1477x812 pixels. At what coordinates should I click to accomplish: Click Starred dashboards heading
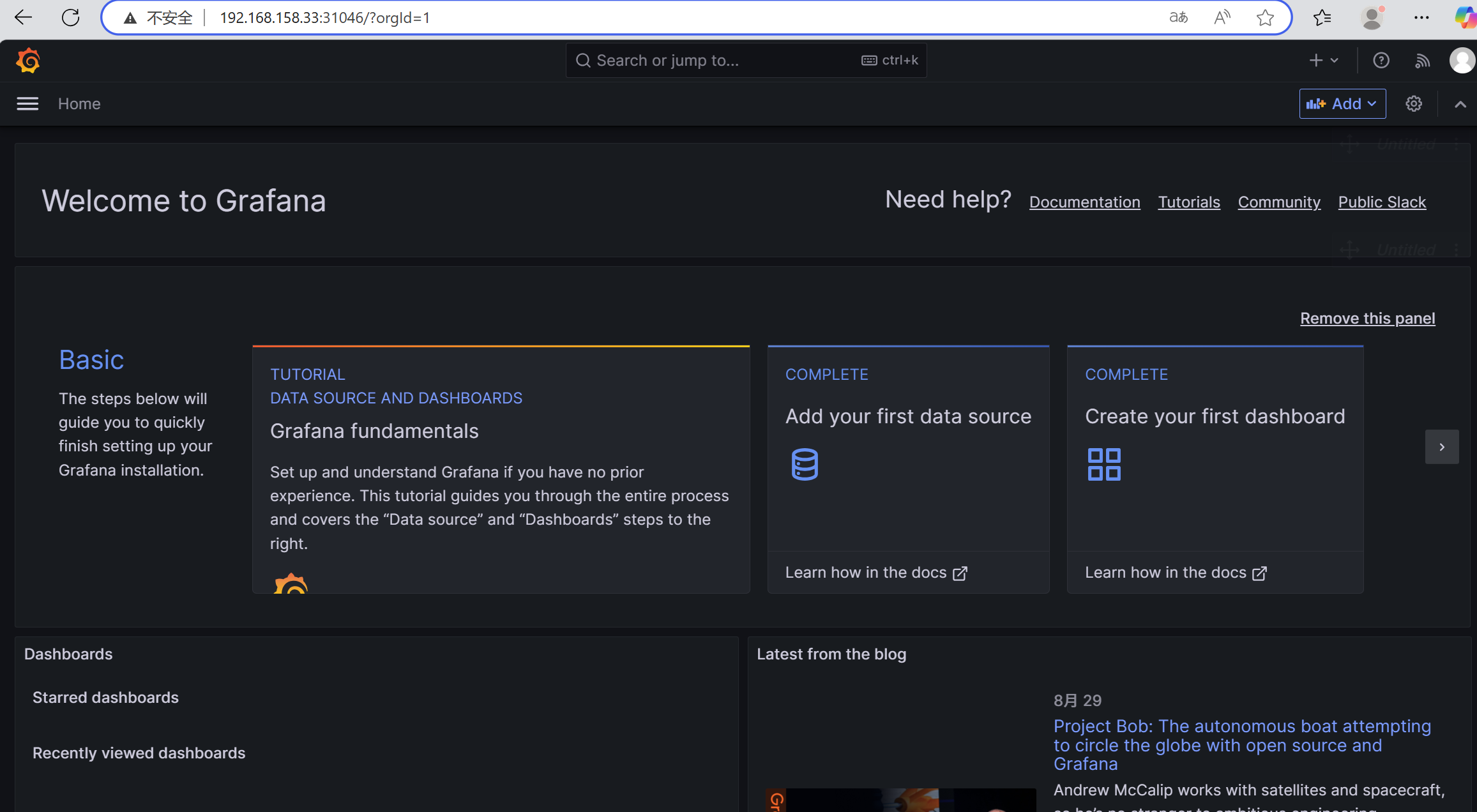click(x=105, y=698)
